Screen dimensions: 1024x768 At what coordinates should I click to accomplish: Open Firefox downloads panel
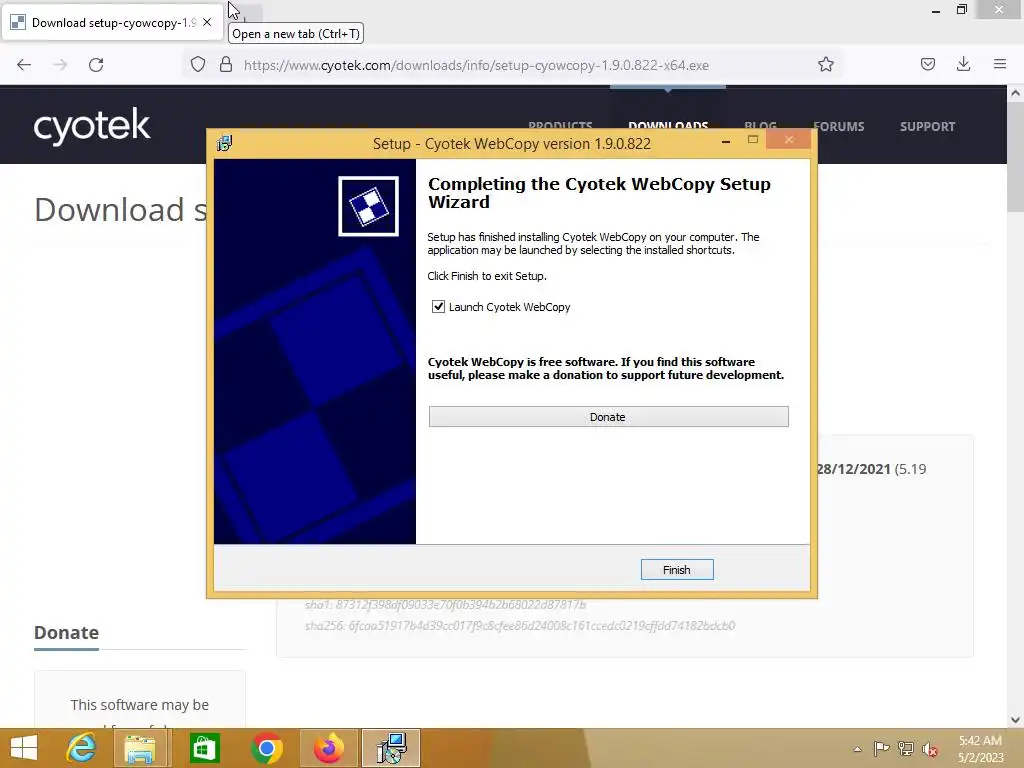[963, 65]
